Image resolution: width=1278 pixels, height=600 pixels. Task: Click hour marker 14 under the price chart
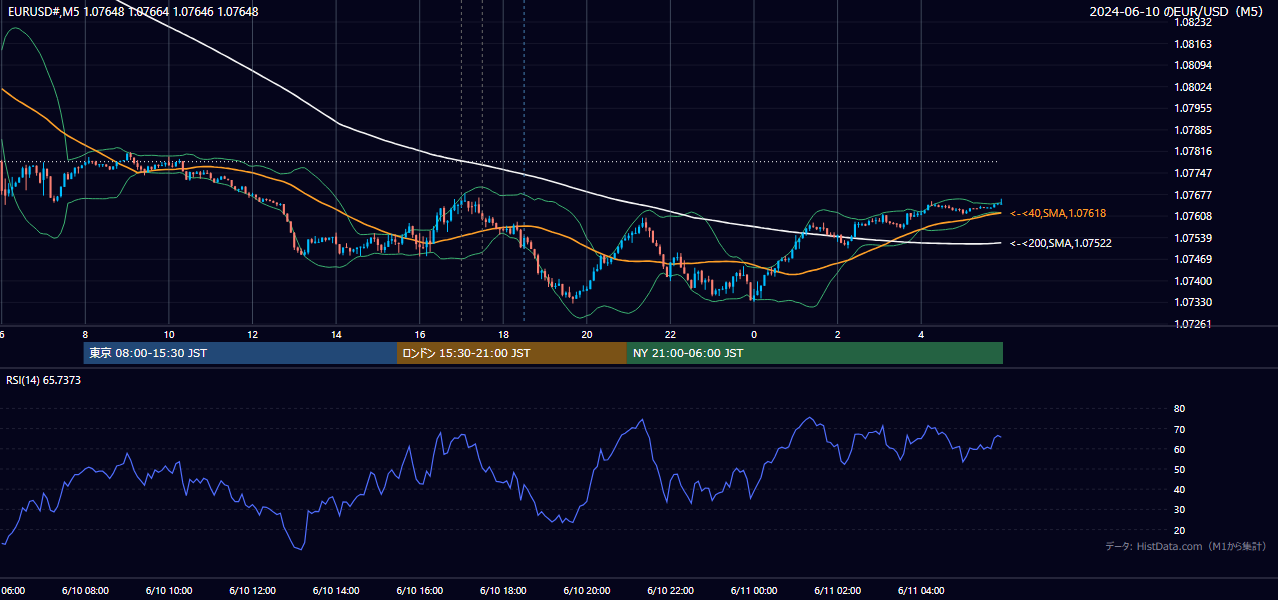tap(336, 334)
